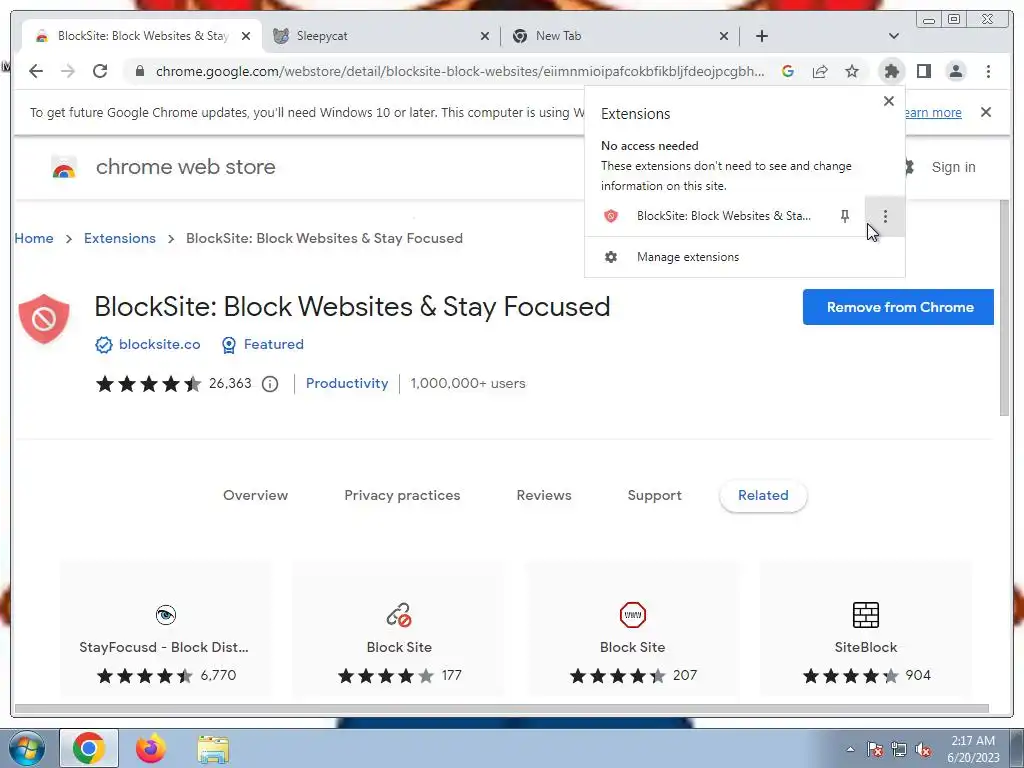The image size is (1024, 768).
Task: Click the chrome web store logo
Action: click(x=163, y=167)
